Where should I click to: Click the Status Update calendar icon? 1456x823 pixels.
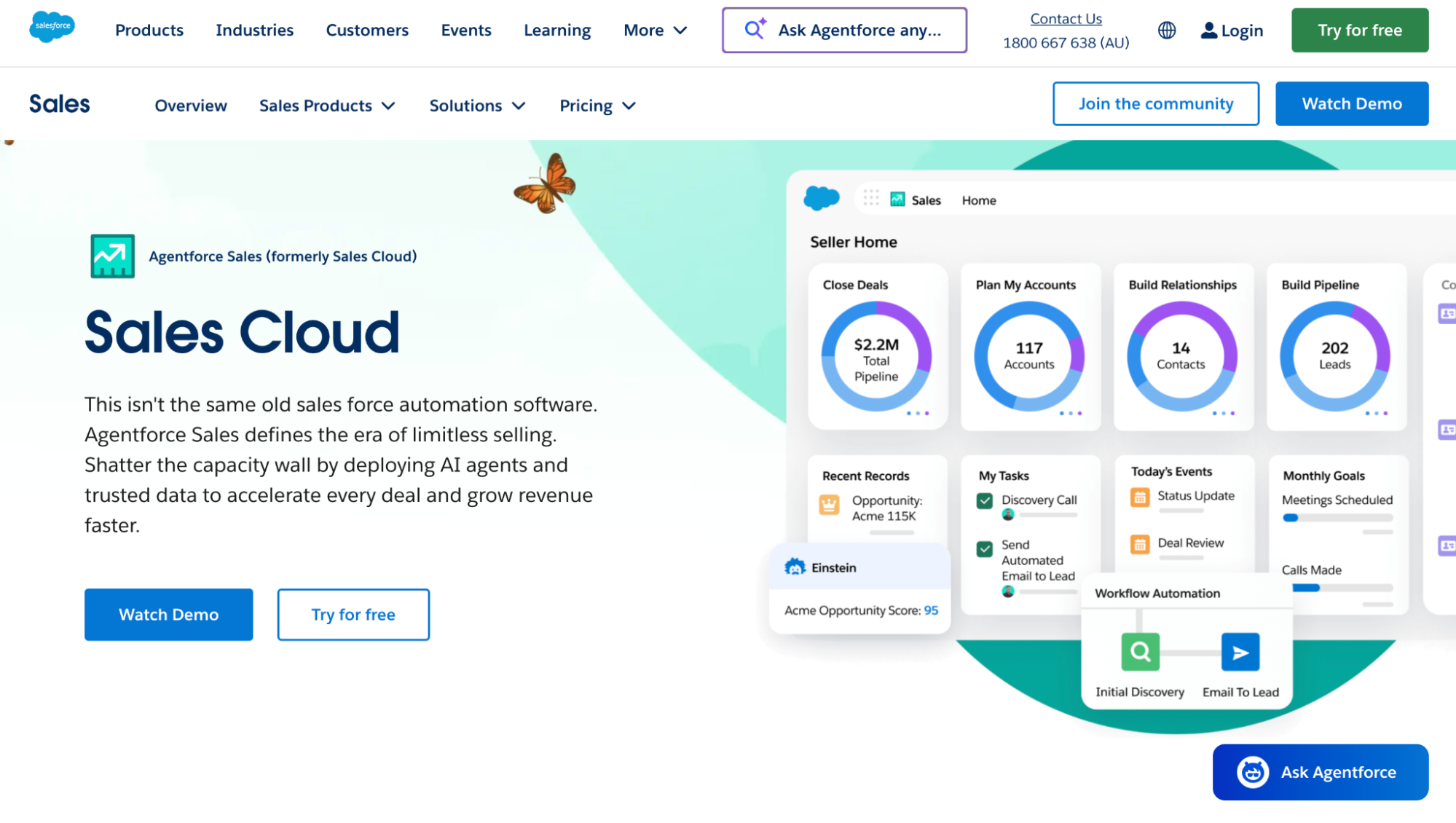(x=1140, y=497)
